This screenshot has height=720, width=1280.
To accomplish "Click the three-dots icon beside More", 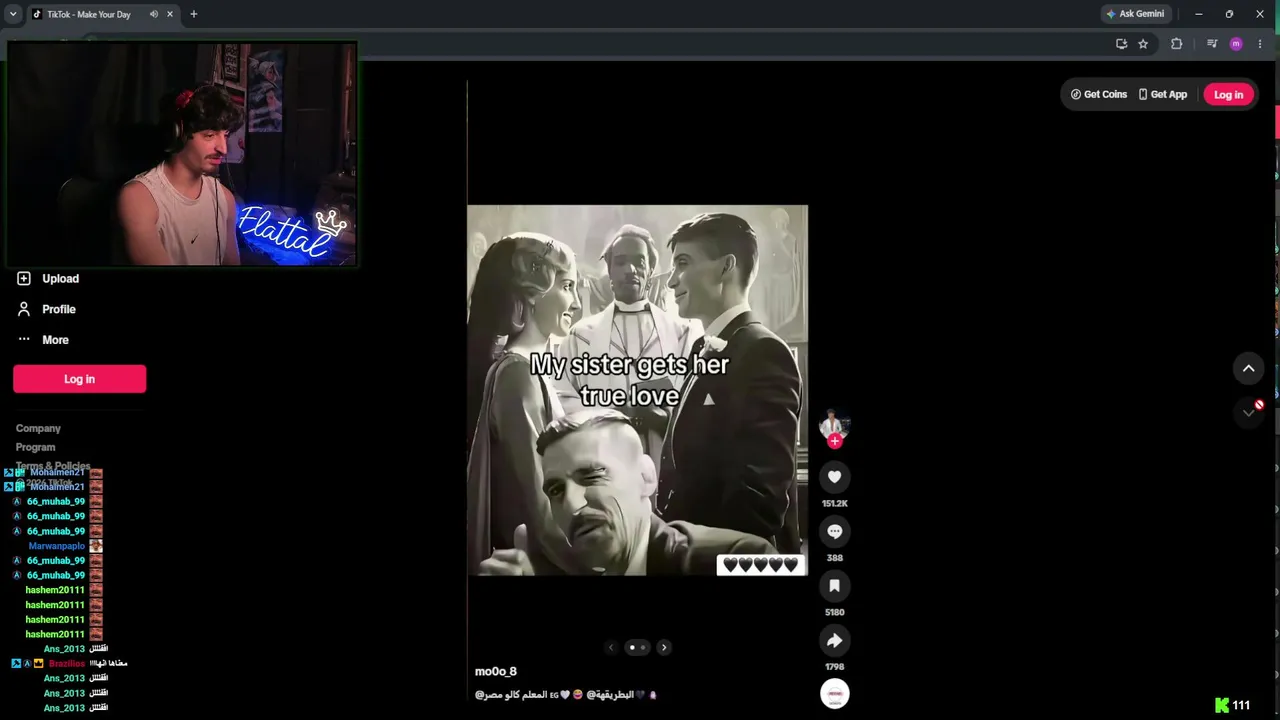I will (24, 340).
